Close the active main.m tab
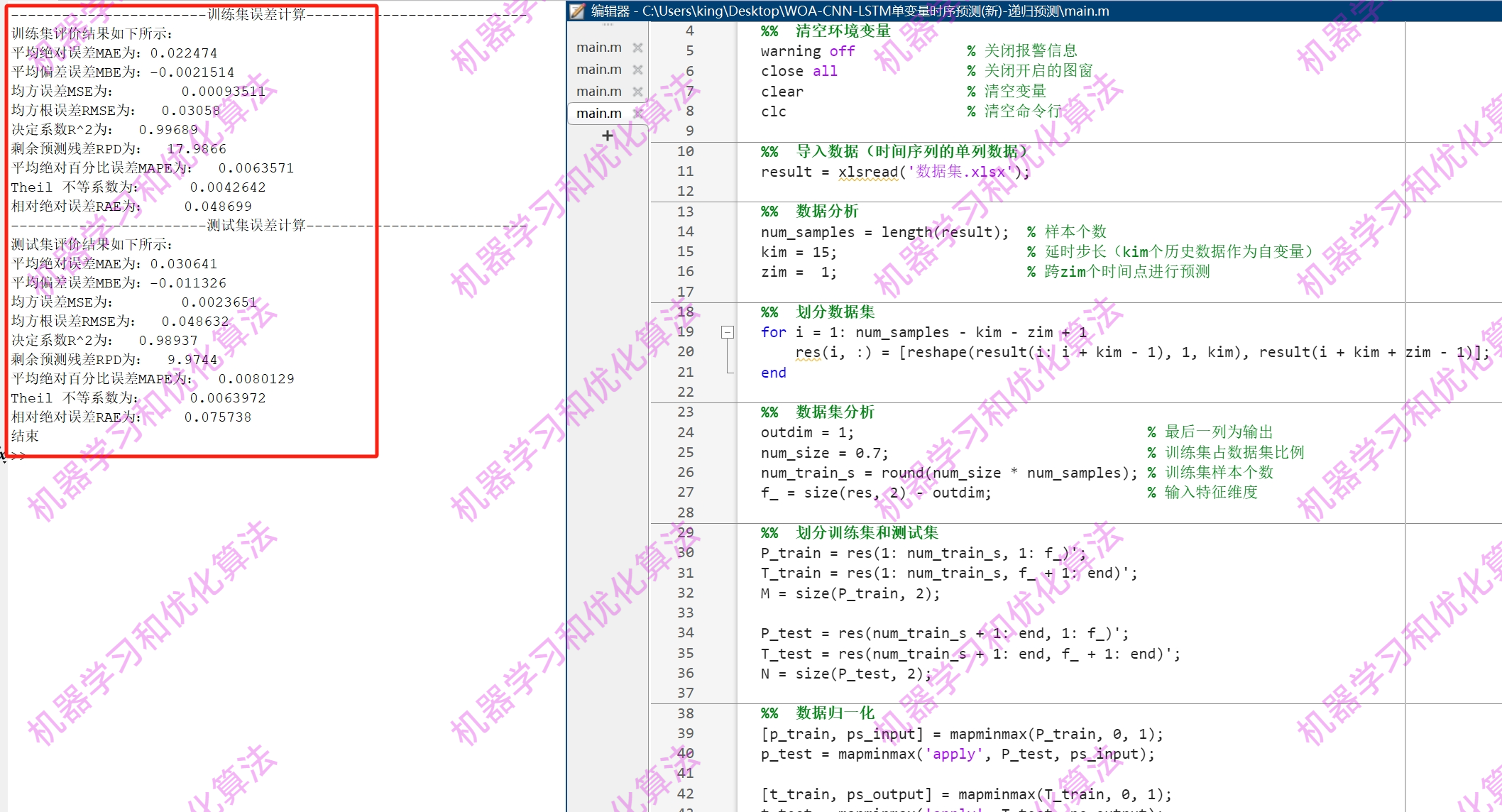Screen dimensions: 1502x812 click(637, 114)
